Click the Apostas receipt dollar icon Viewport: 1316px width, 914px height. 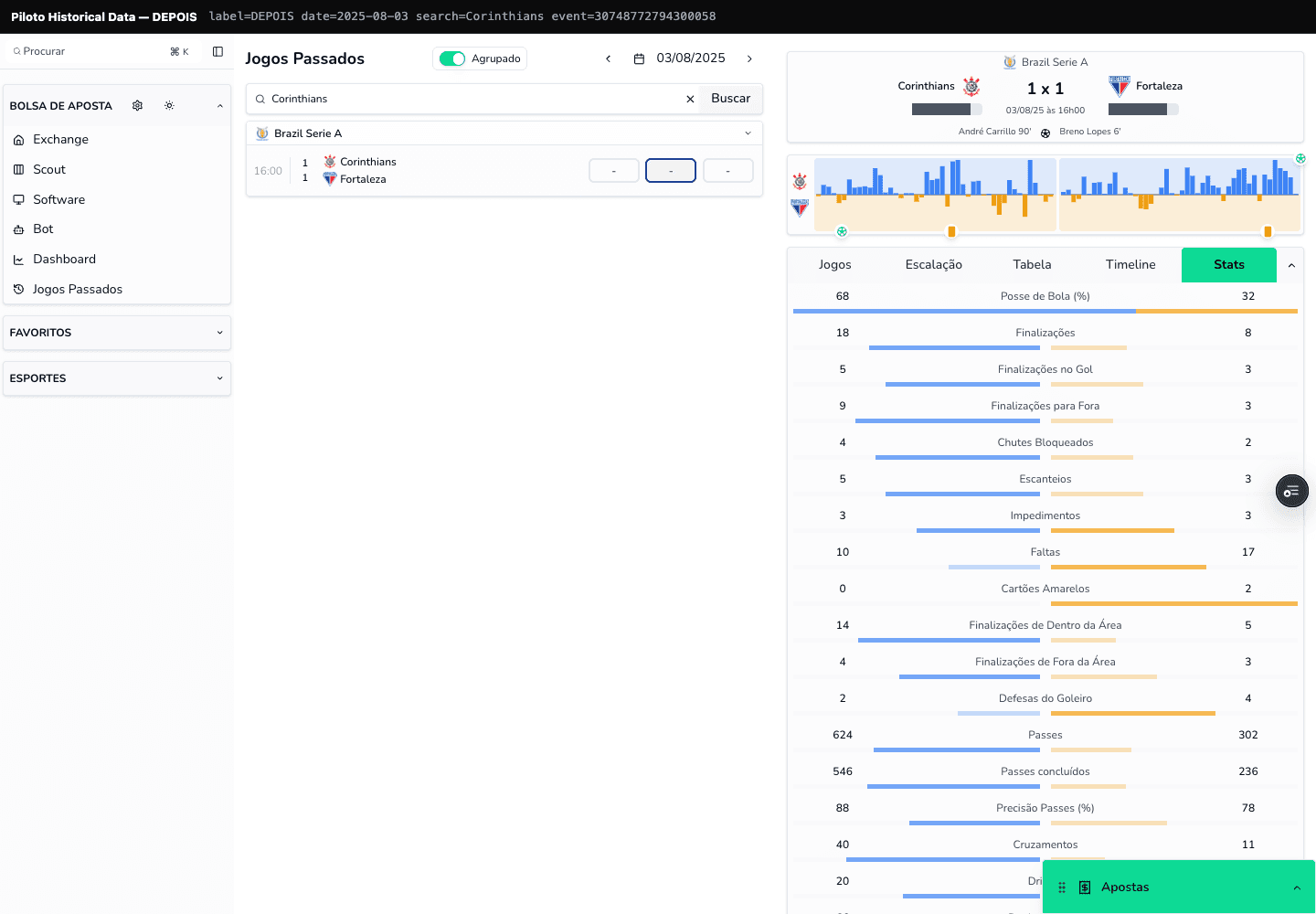1085,887
